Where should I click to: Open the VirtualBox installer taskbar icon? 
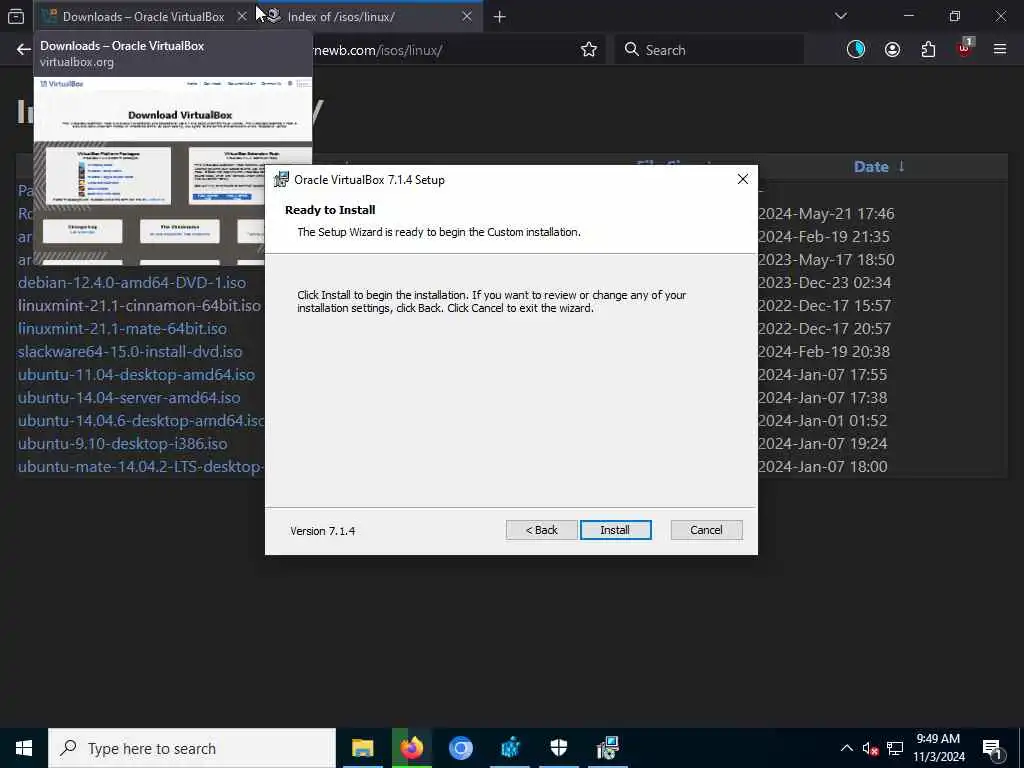[607, 748]
